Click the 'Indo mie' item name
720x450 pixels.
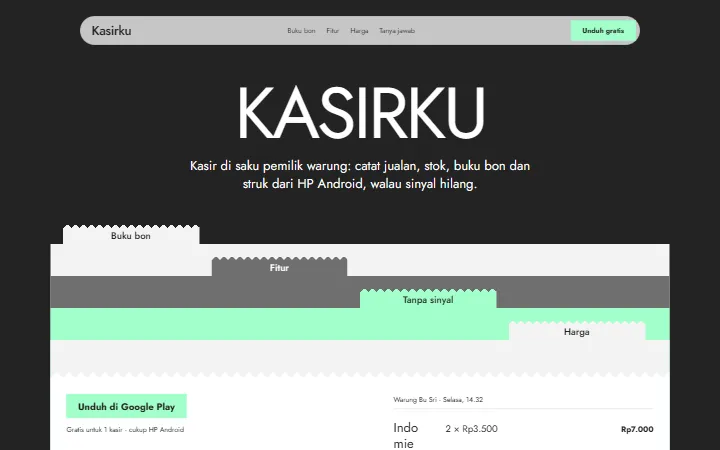tap(406, 435)
